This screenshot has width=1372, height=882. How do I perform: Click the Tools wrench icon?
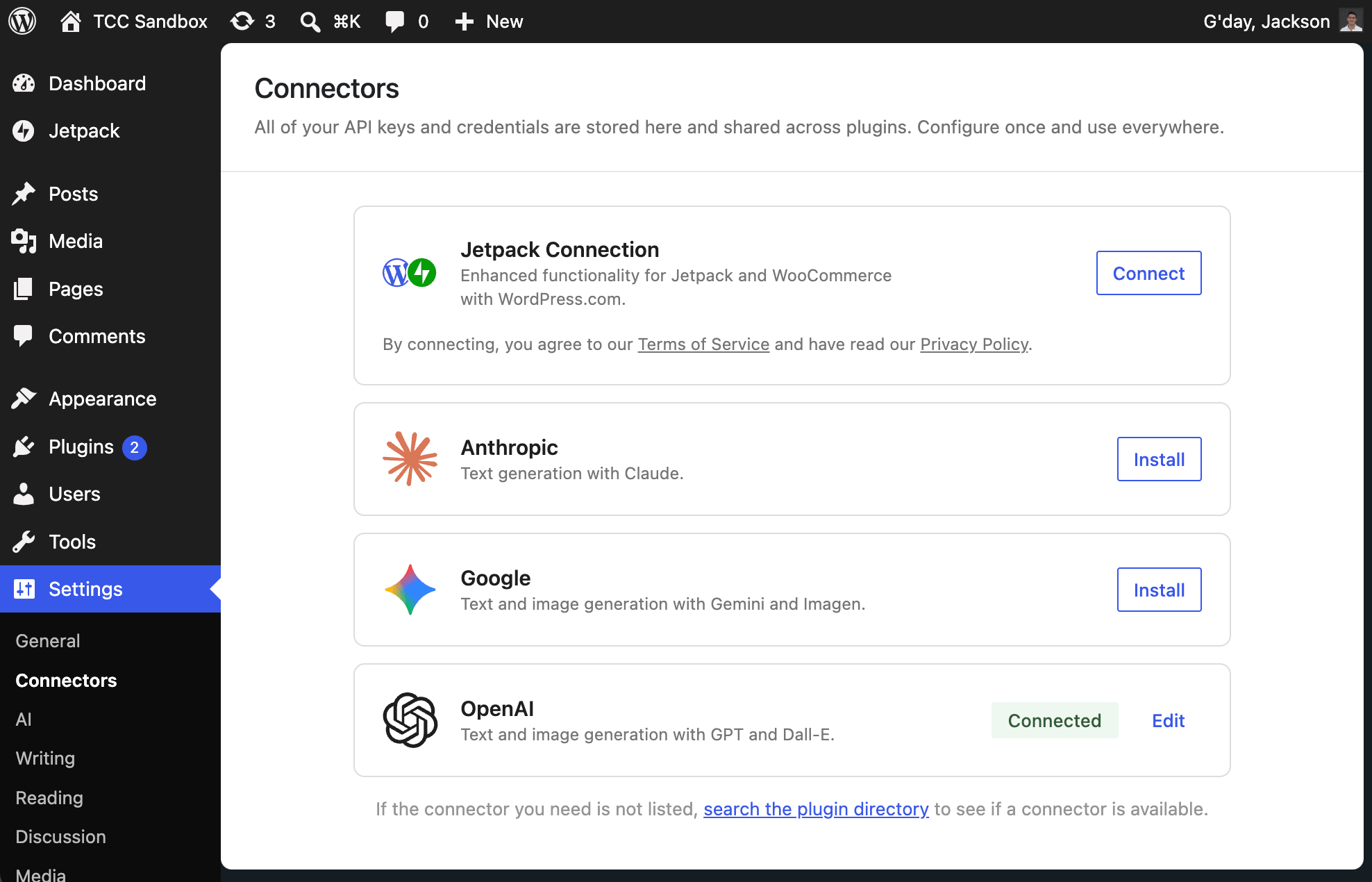[x=24, y=542]
